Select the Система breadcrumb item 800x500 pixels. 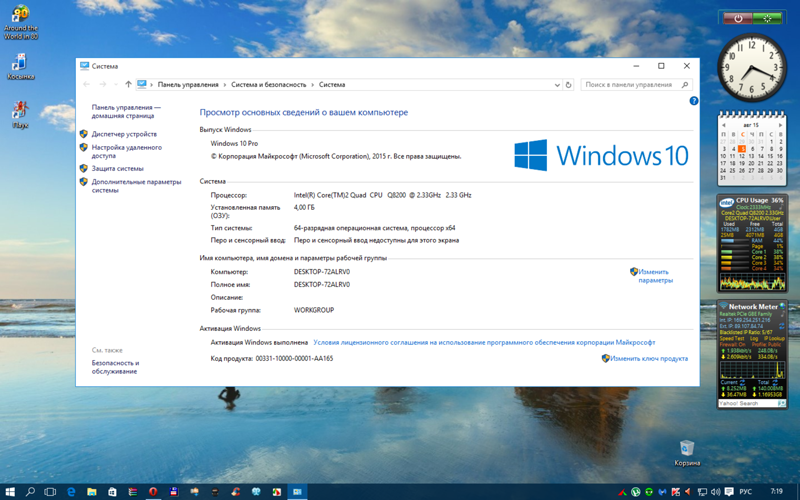[x=332, y=85]
